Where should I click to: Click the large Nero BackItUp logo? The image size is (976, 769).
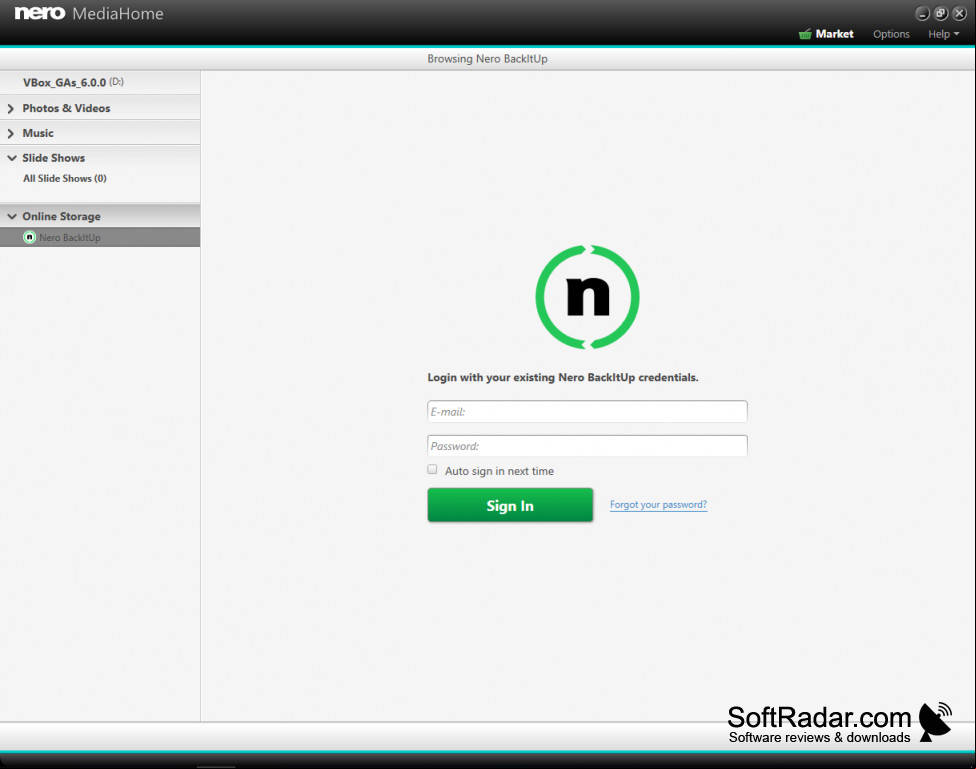(587, 297)
